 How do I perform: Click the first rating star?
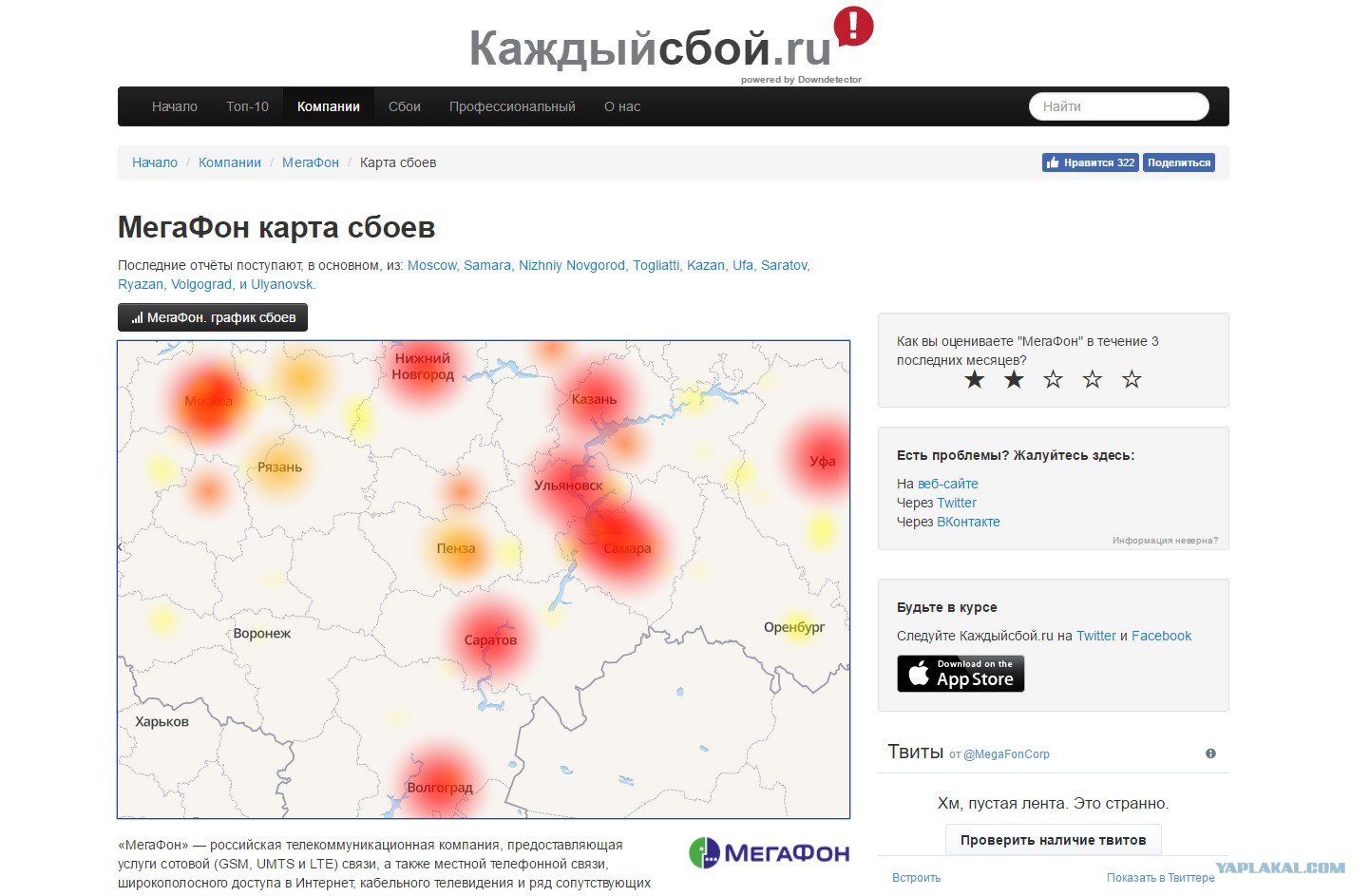pos(975,380)
